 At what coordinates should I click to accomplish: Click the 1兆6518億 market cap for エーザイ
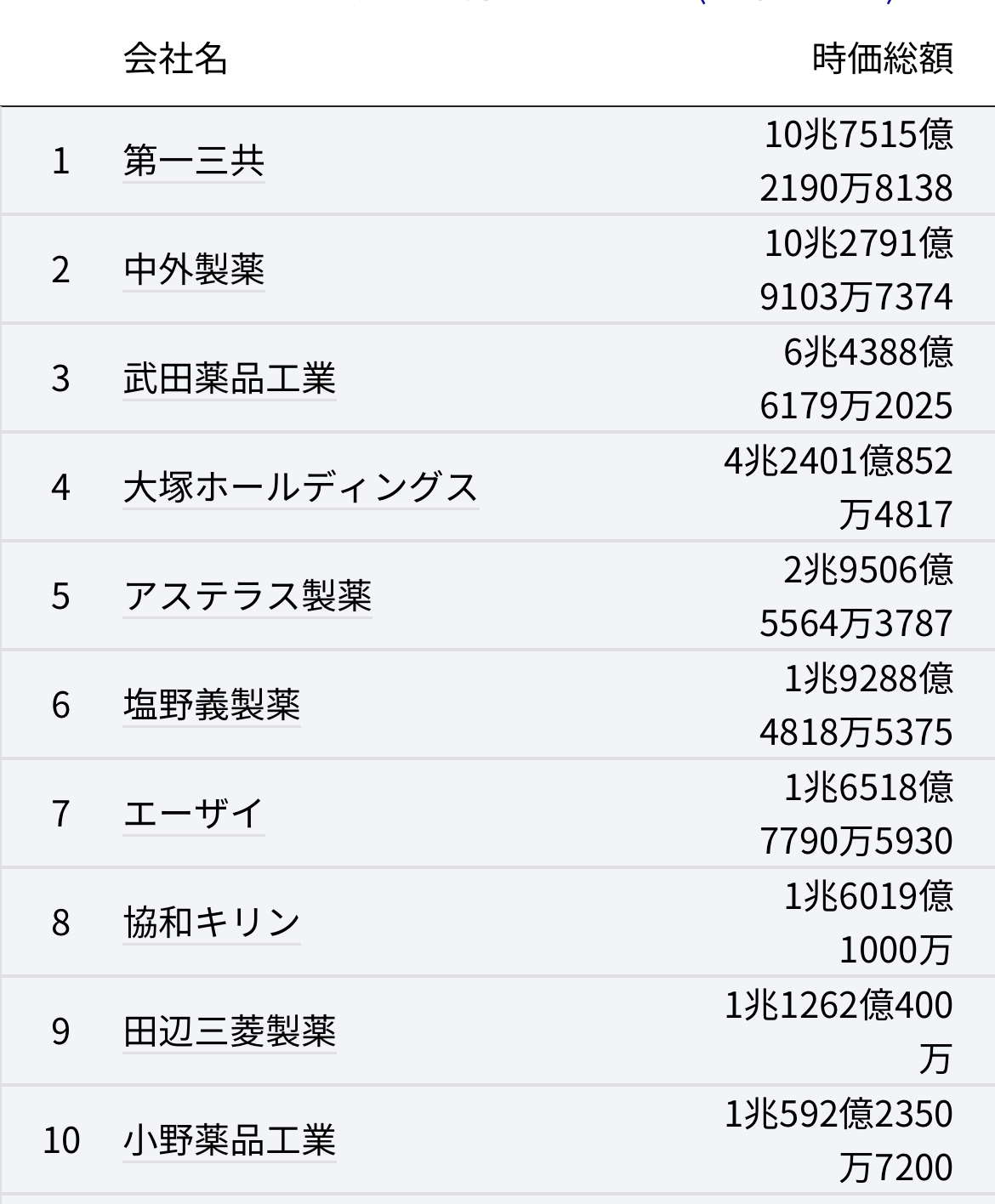856,814
